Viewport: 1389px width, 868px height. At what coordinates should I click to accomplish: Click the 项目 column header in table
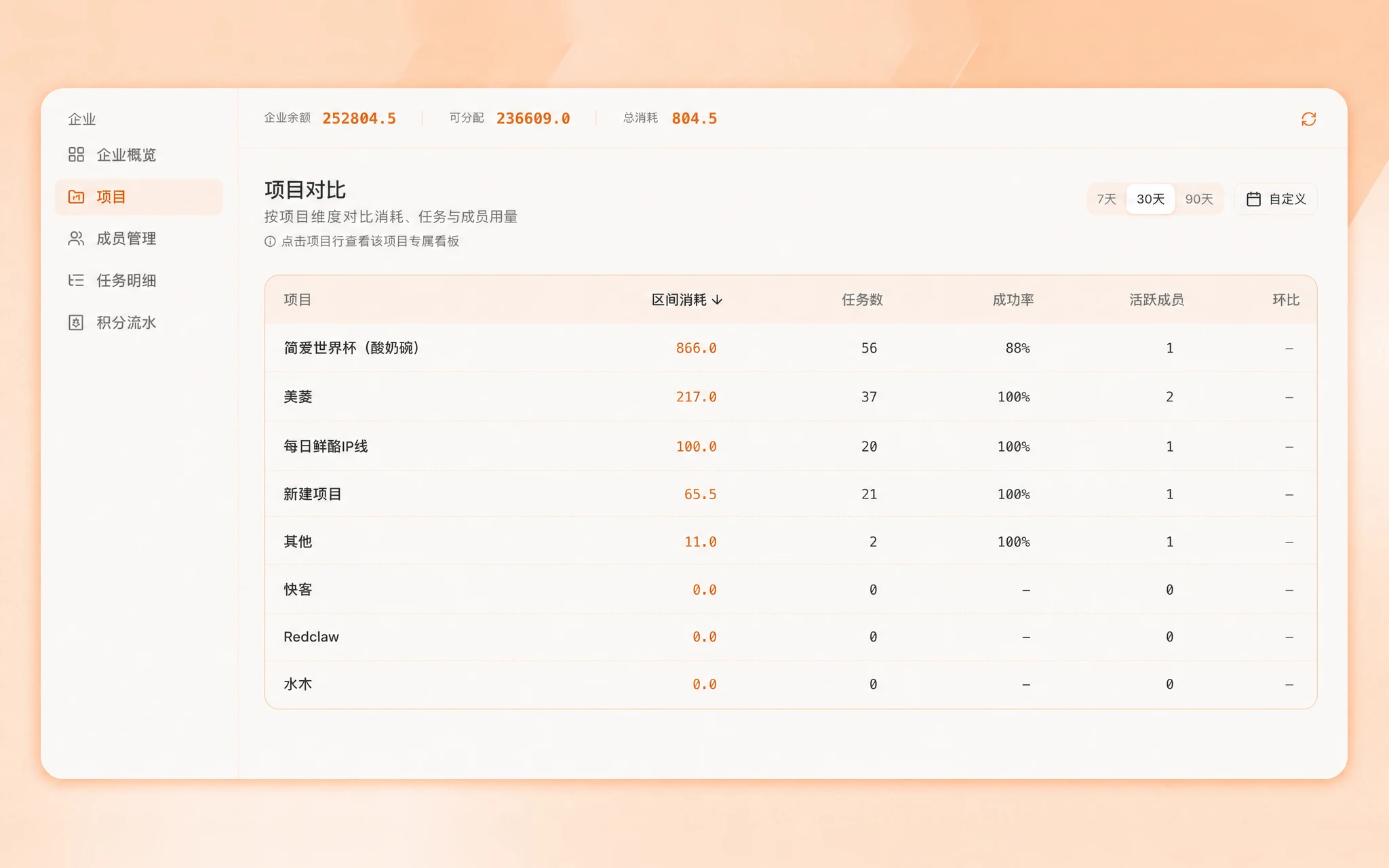pyautogui.click(x=297, y=300)
